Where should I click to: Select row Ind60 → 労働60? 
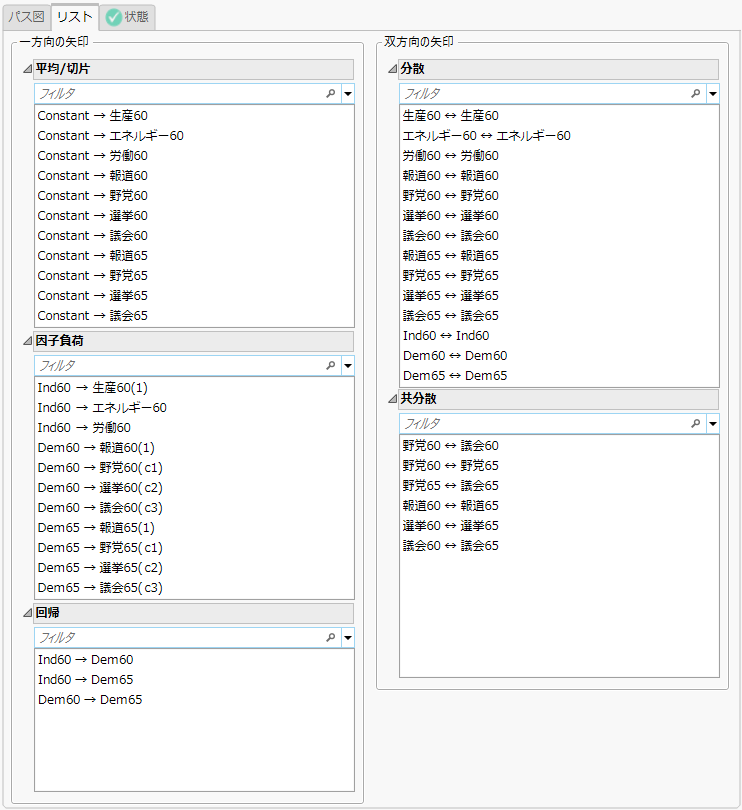click(x=194, y=428)
